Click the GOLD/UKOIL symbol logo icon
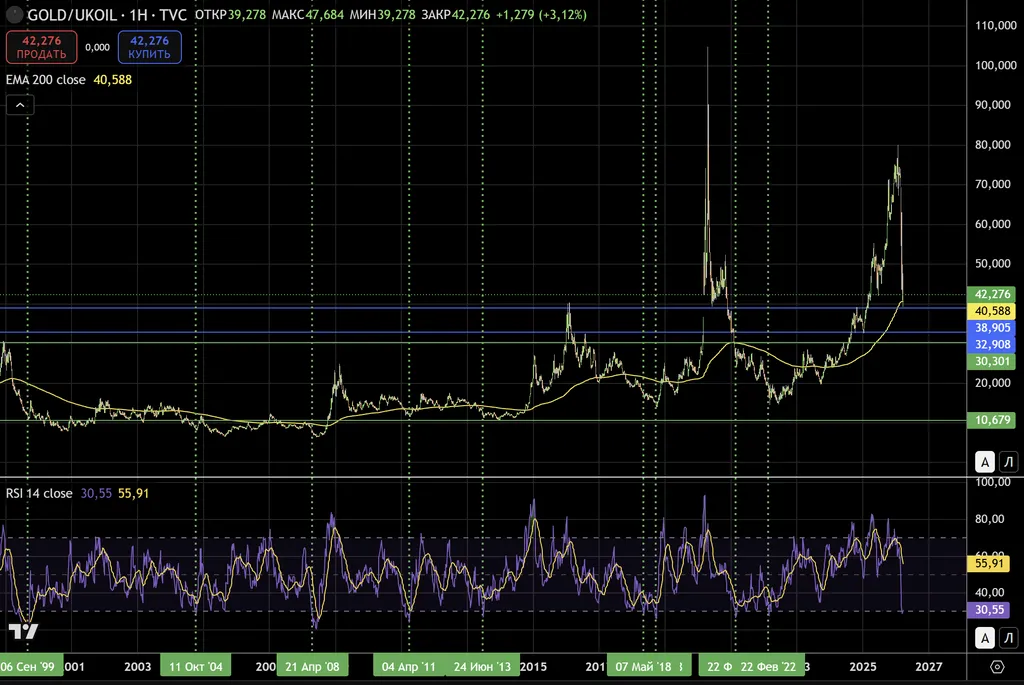The height and width of the screenshot is (685, 1024). (14, 15)
